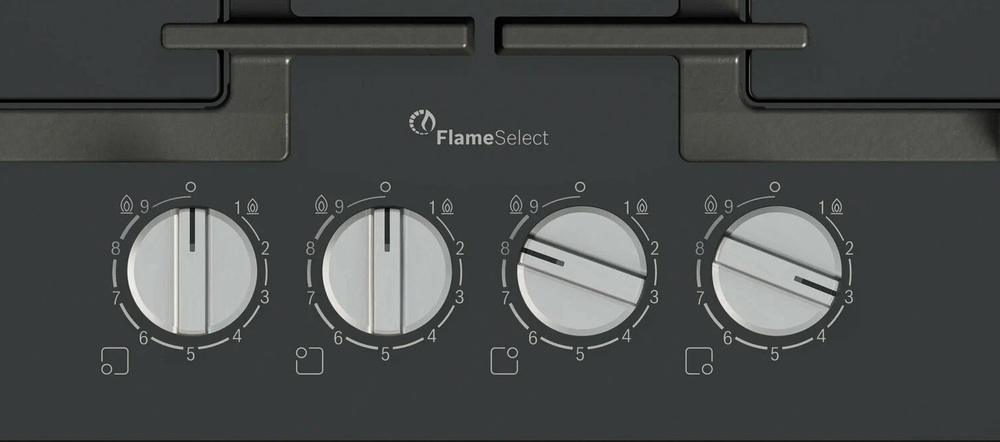Viewport: 1000px width, 442px height.
Task: Click number 5 below the first knob
Action: pyautogui.click(x=191, y=355)
